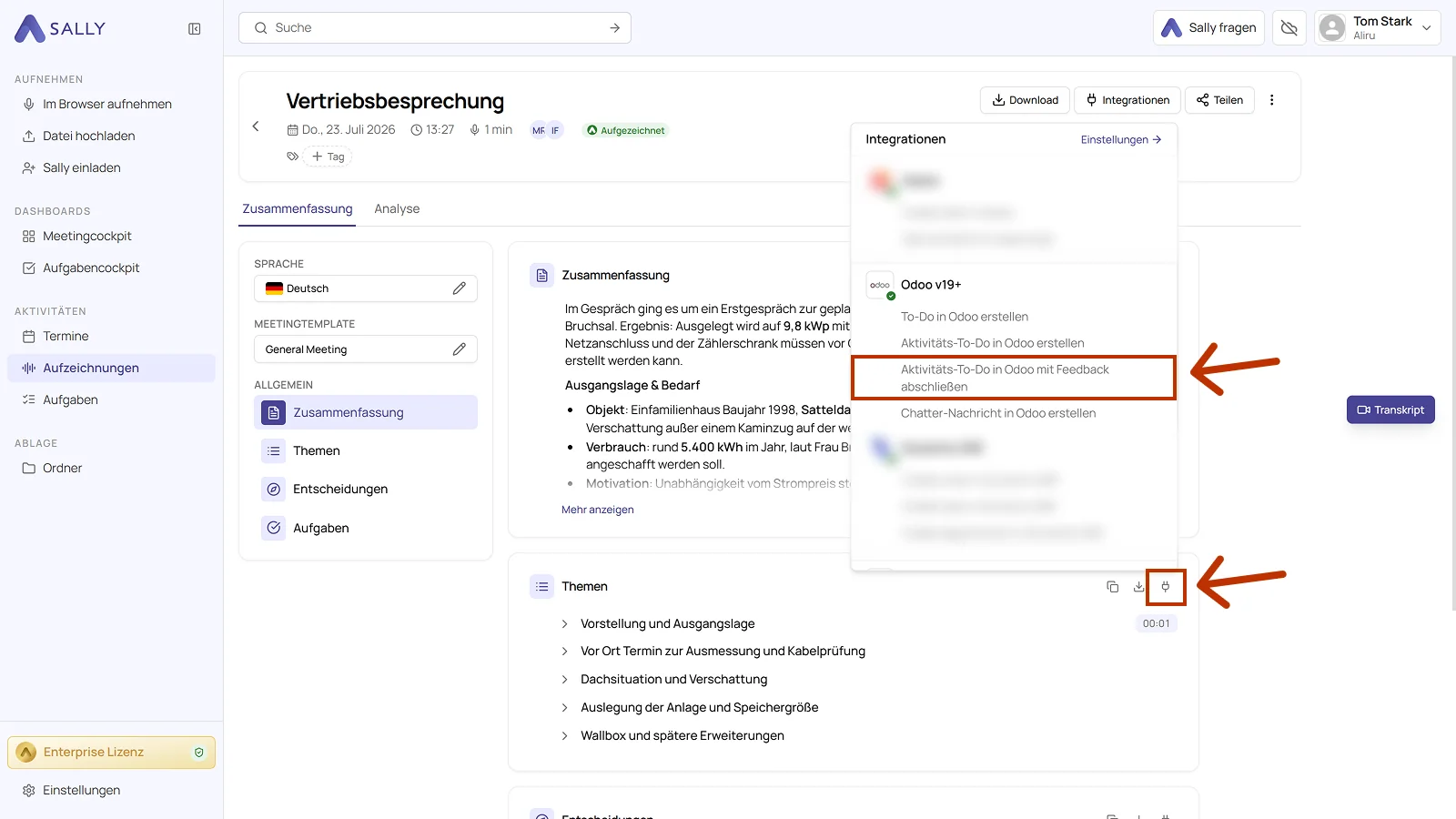Click IF participant avatar
1456x819 pixels.
tap(555, 130)
